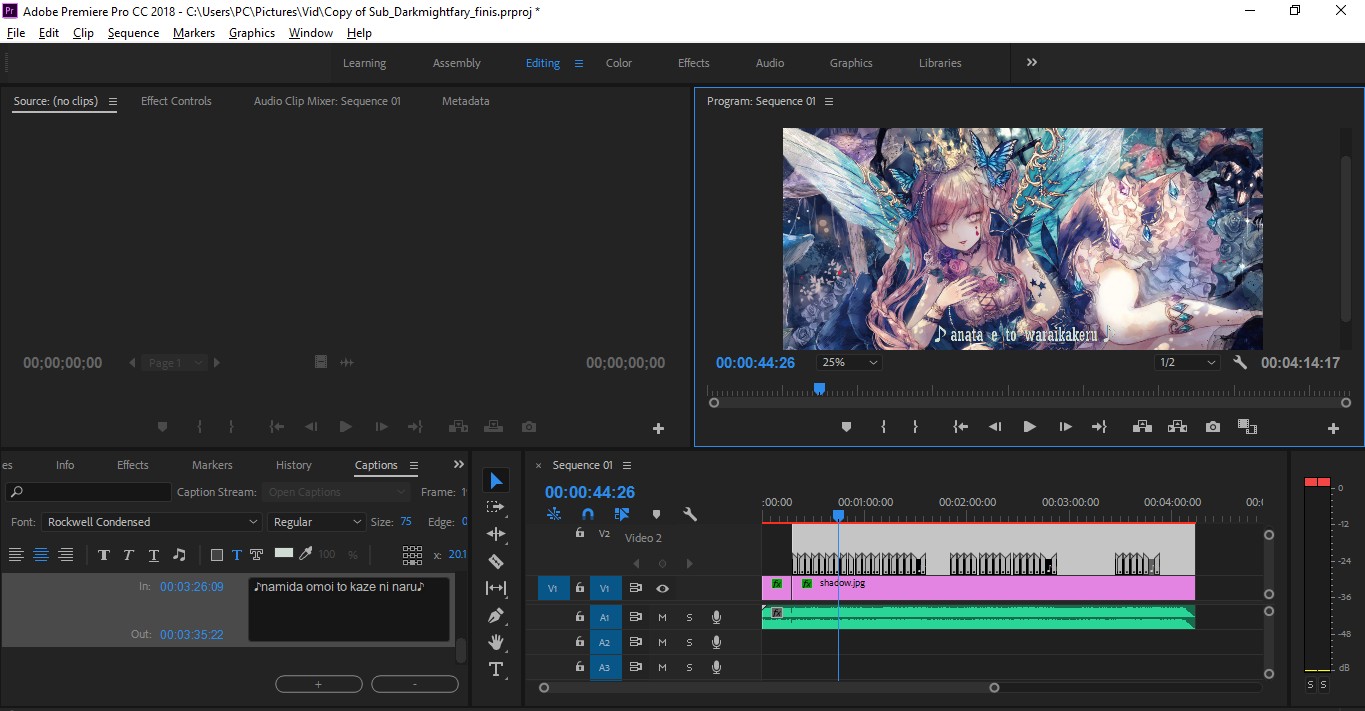Switch to the Effects panel tab

(x=132, y=465)
